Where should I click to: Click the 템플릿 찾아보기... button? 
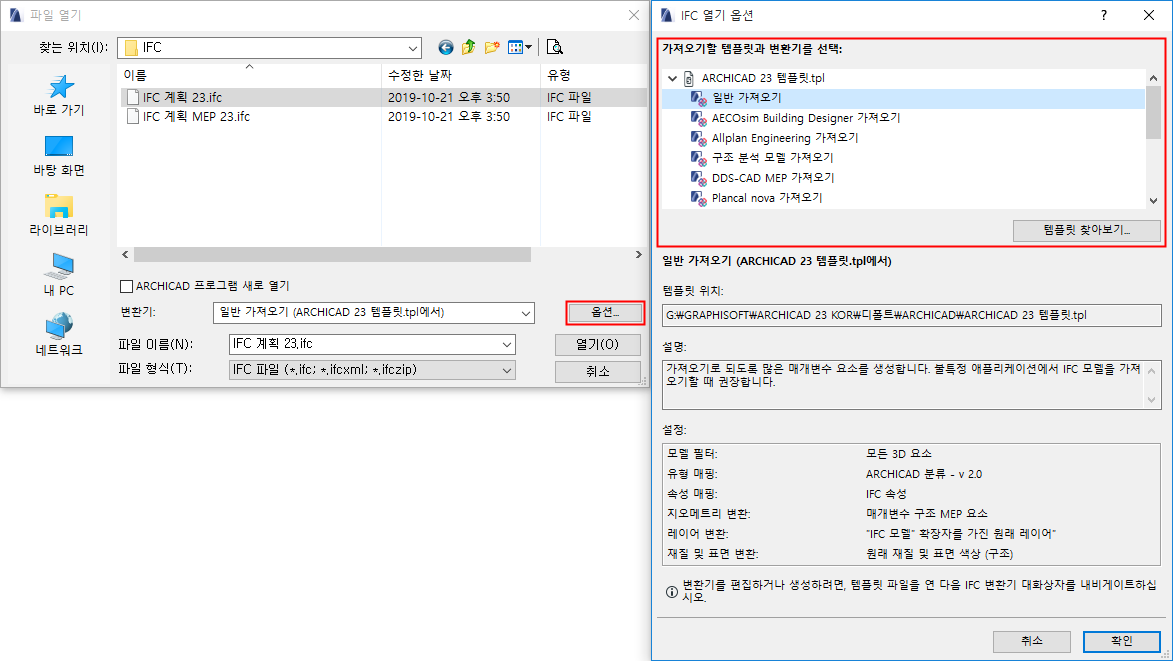tap(1086, 230)
